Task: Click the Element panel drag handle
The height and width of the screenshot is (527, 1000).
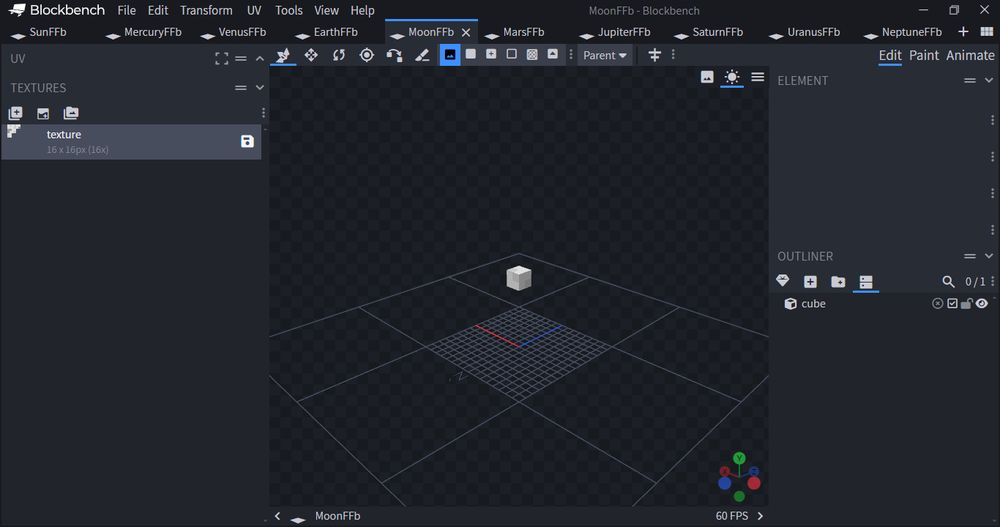Action: point(969,80)
